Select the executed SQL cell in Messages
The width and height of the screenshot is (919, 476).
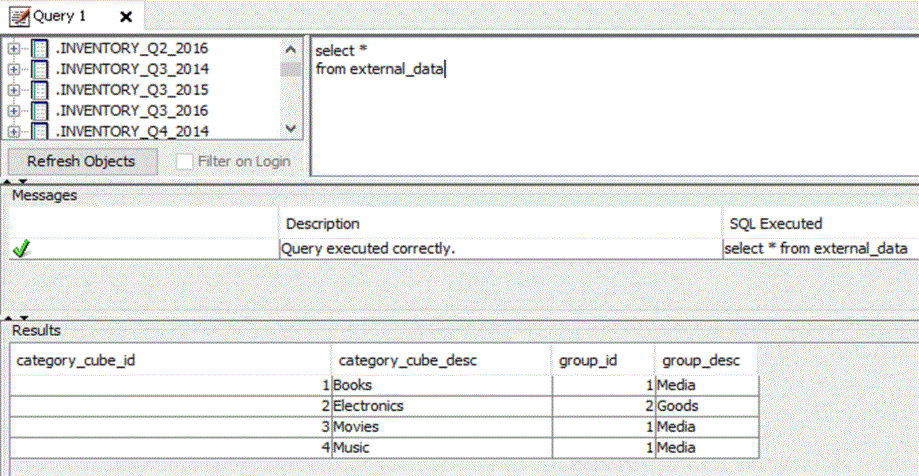tap(821, 249)
